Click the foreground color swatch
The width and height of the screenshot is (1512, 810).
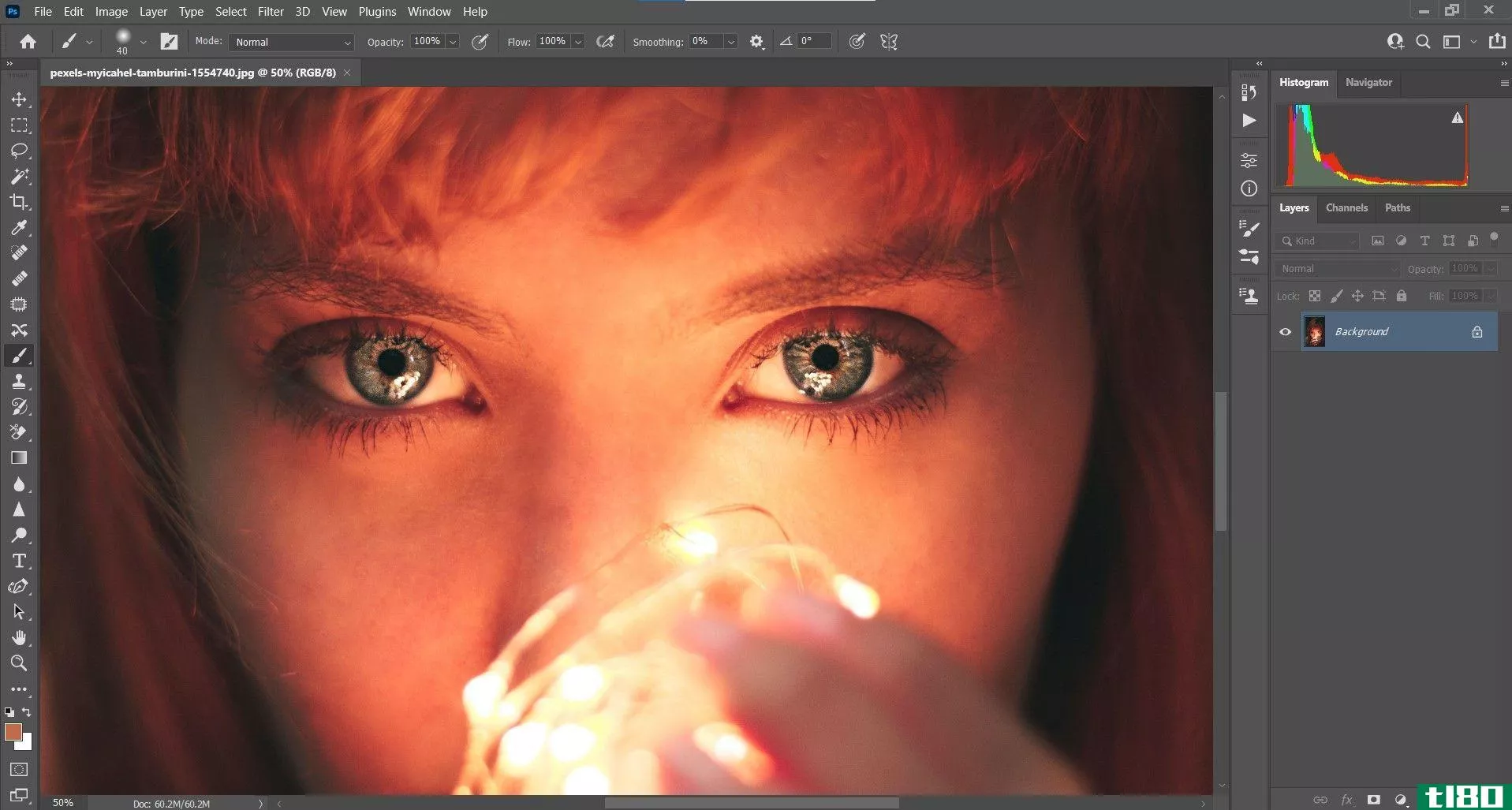13,733
